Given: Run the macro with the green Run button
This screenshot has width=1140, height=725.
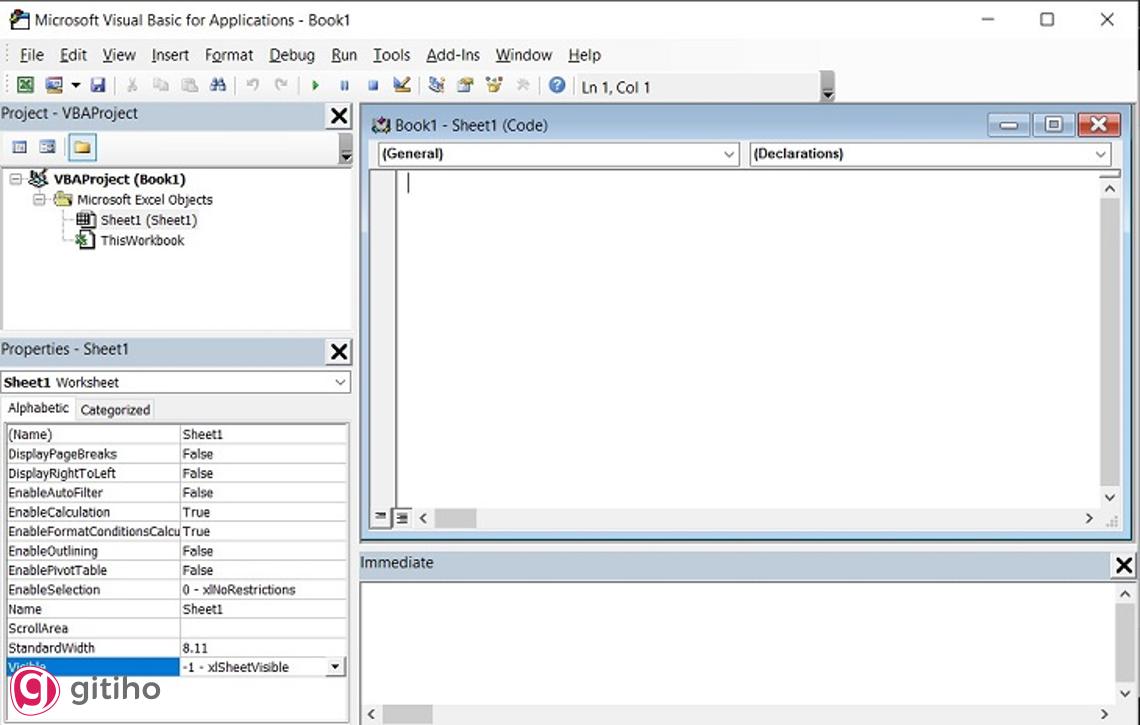Looking at the screenshot, I should click(x=316, y=85).
